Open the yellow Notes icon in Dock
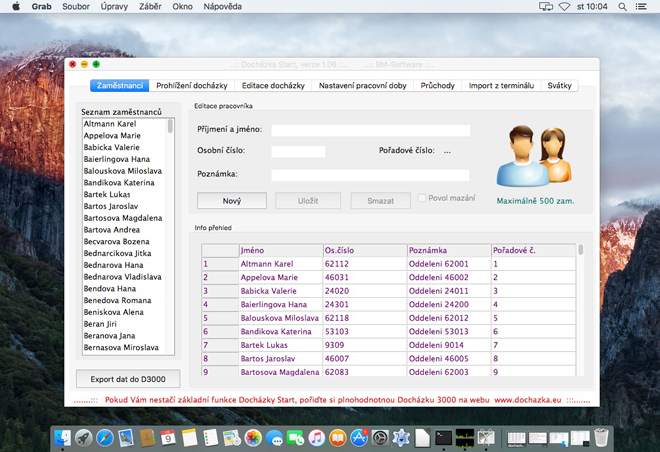This screenshot has width=660, height=452. 189,438
